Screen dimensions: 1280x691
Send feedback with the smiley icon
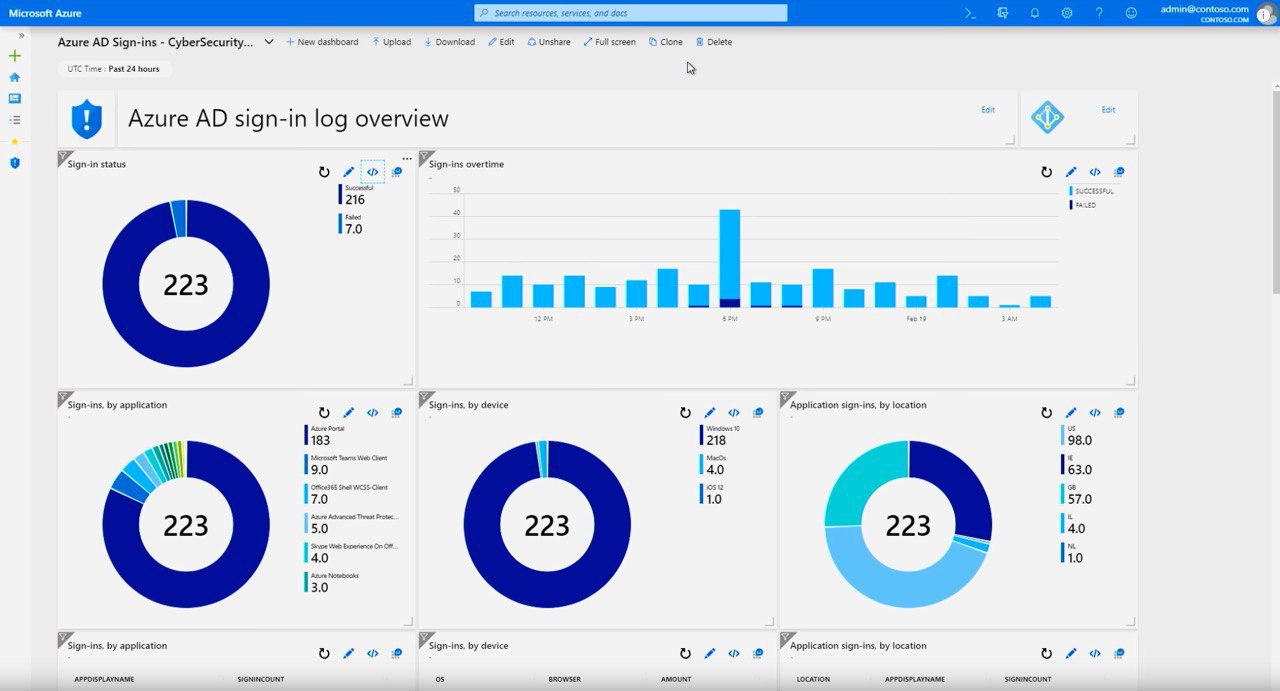click(1131, 13)
